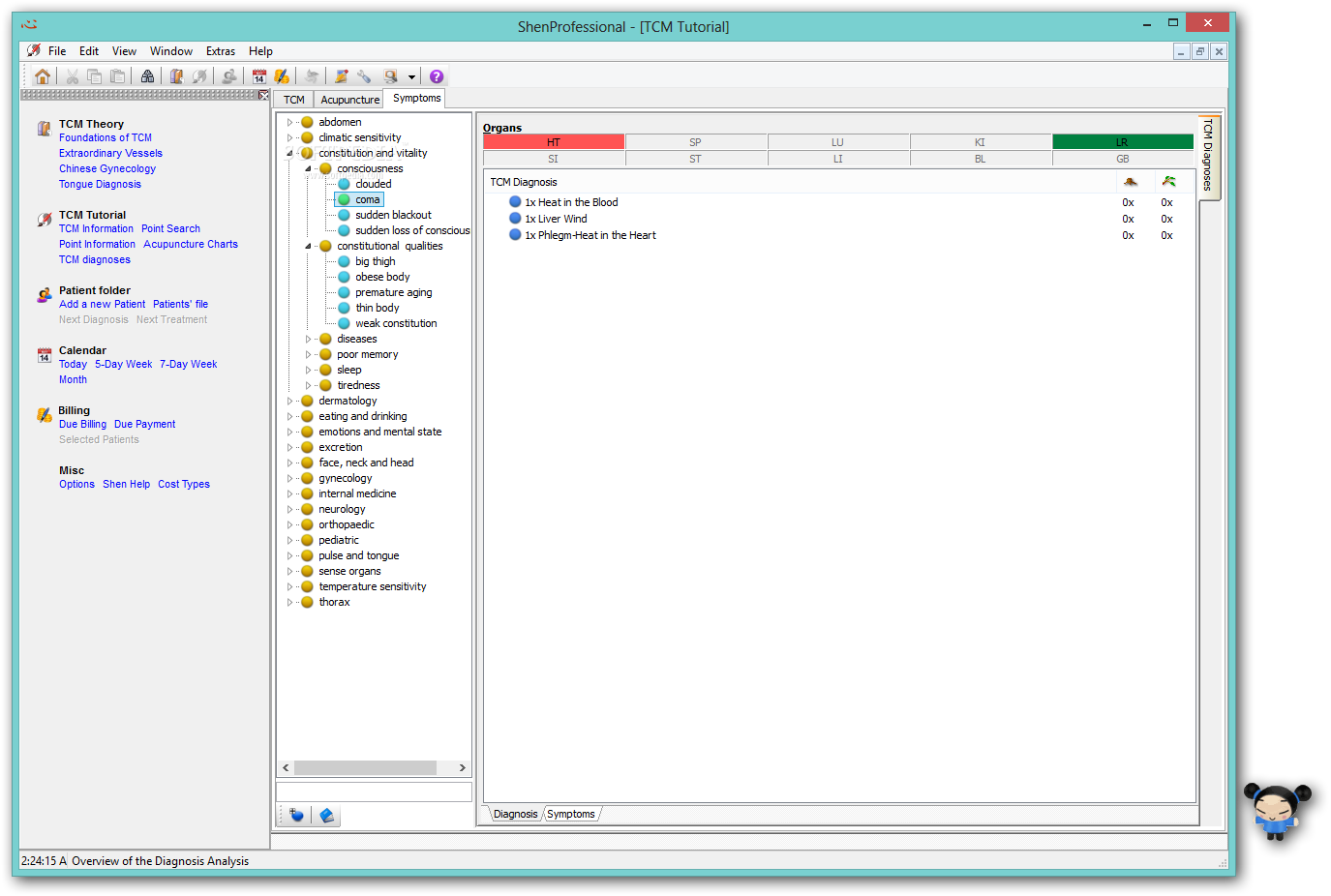Open options with the wrench icon
The height and width of the screenshot is (896, 1331).
tap(364, 76)
